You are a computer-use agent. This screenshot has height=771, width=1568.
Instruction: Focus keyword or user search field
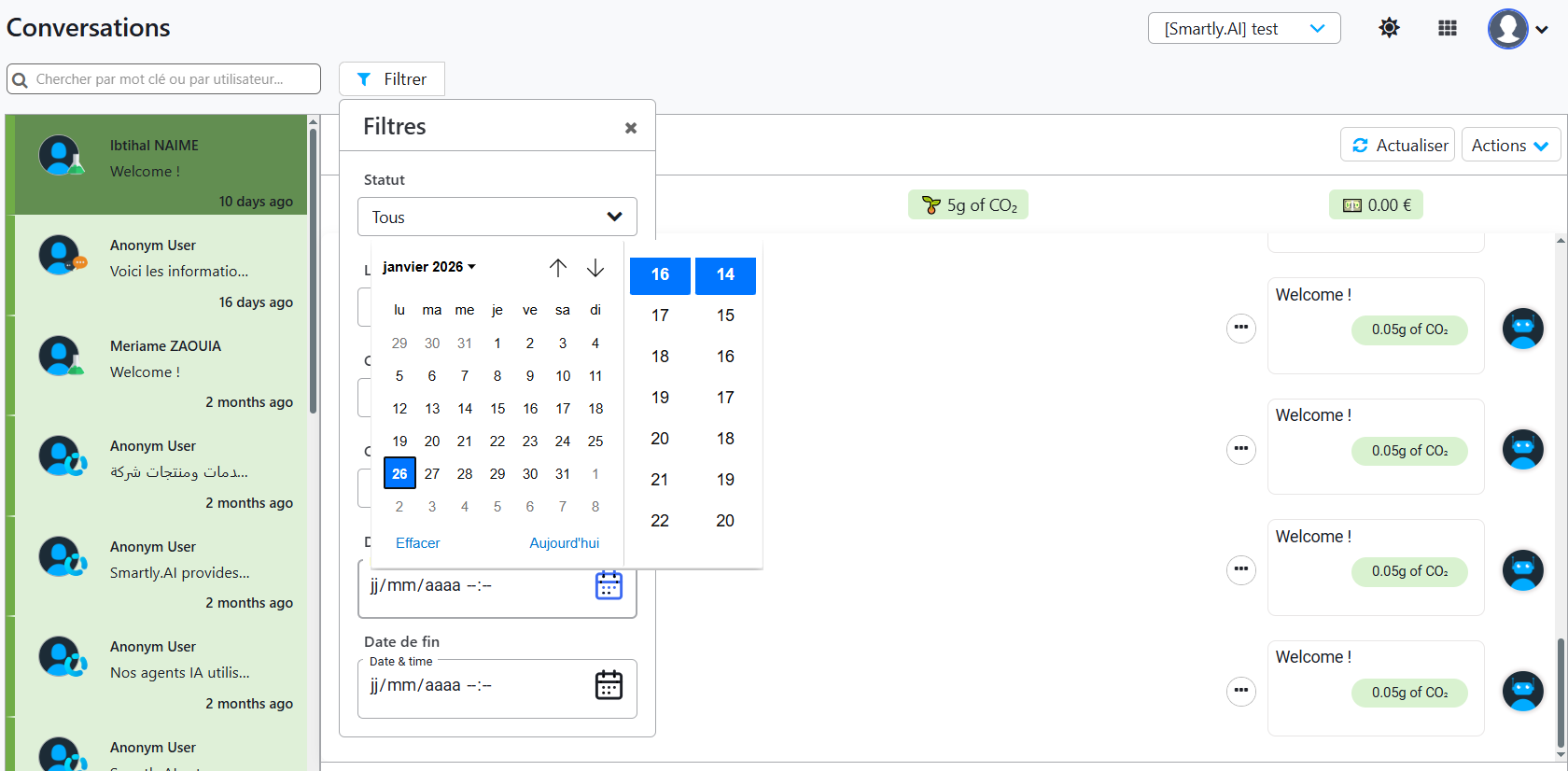pyautogui.click(x=163, y=79)
